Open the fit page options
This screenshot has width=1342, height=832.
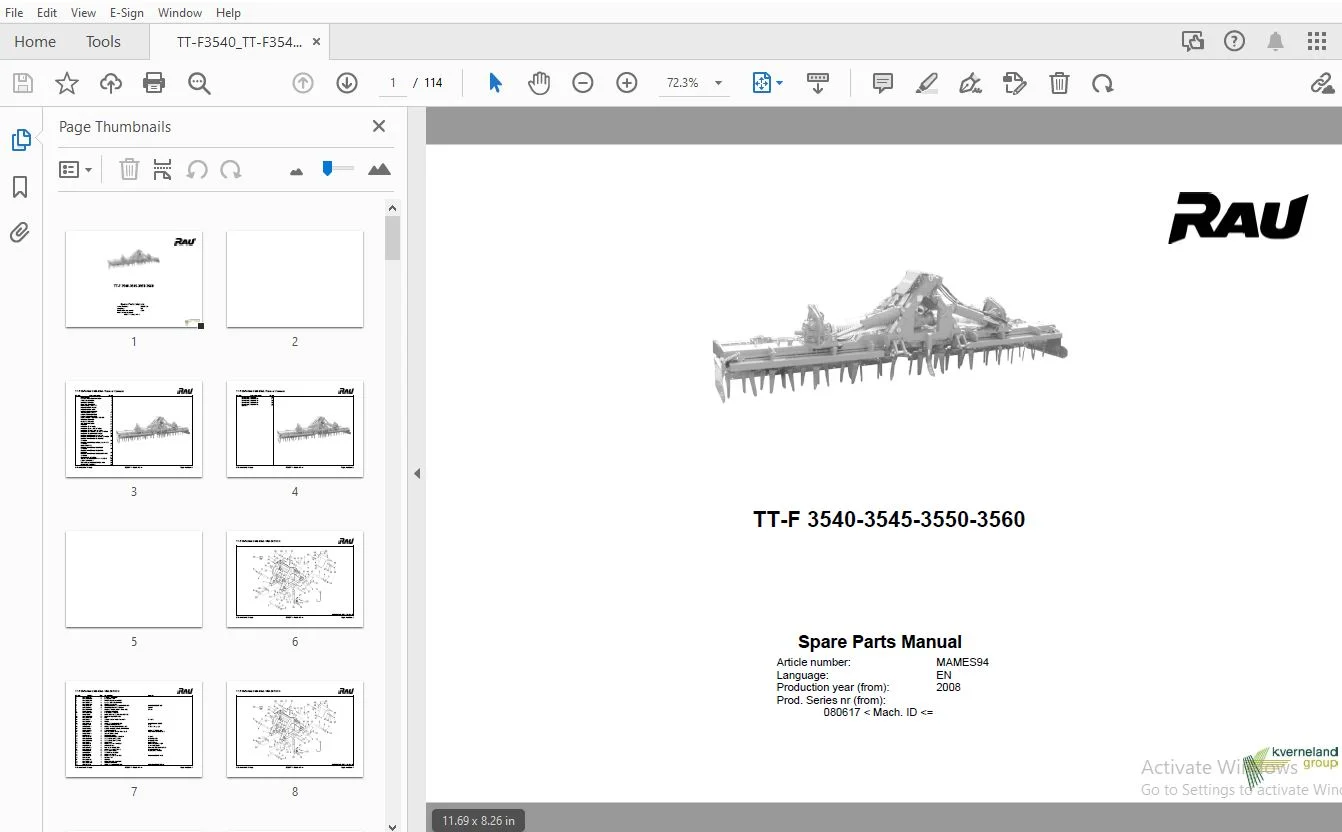(x=767, y=83)
